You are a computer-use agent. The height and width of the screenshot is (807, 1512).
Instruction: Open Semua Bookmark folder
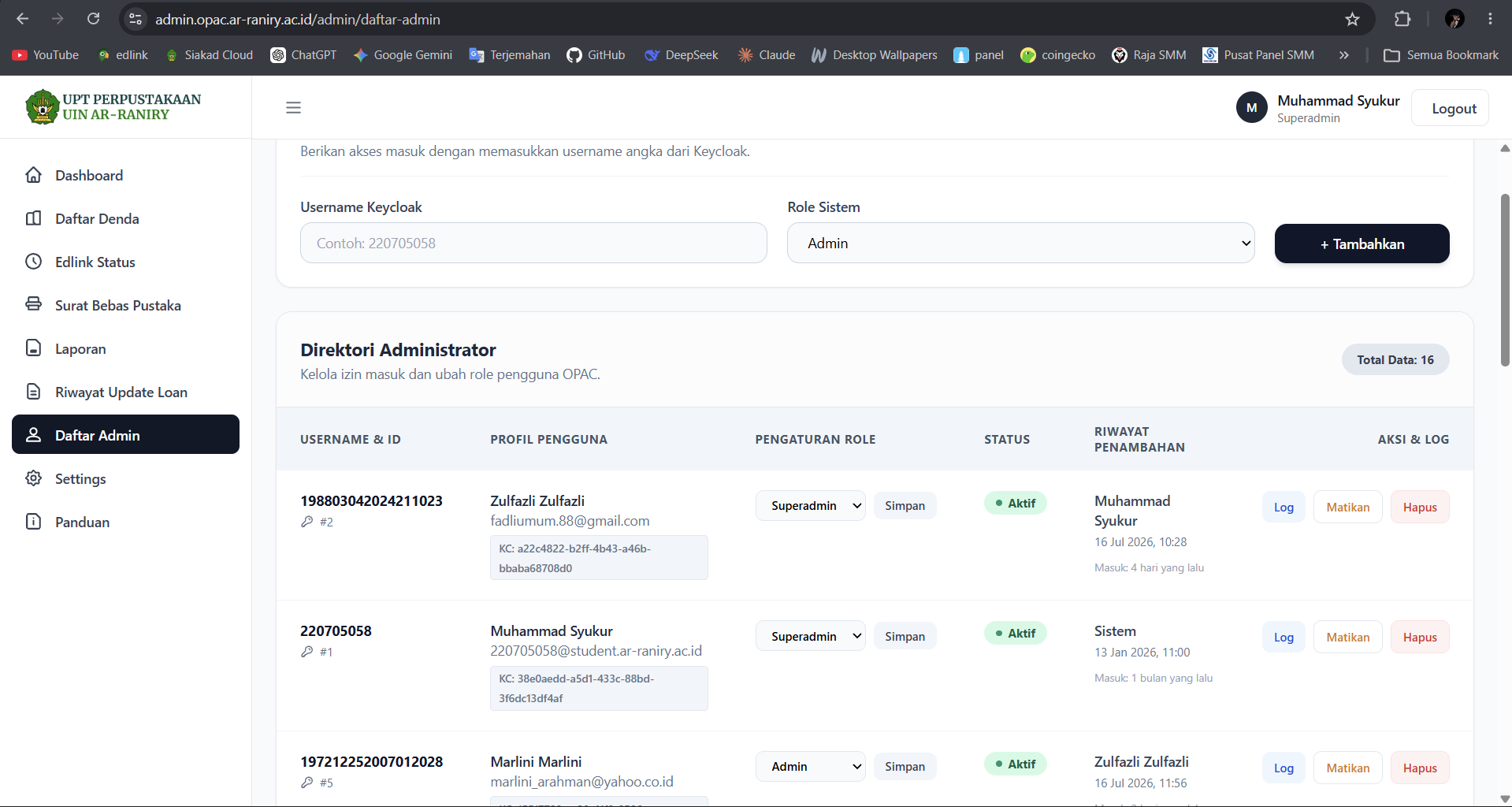point(1441,55)
